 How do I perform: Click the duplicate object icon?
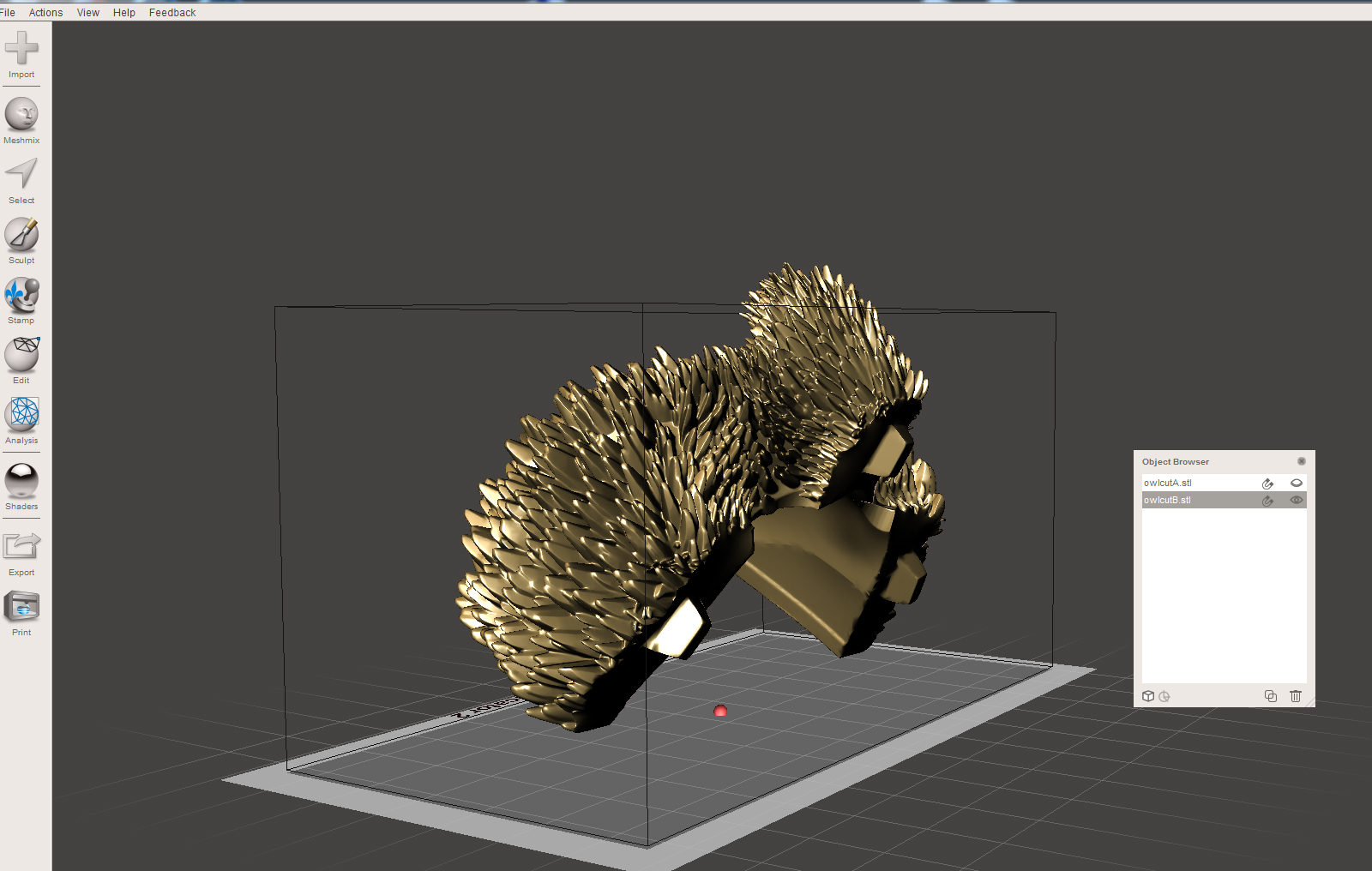pos(1270,696)
